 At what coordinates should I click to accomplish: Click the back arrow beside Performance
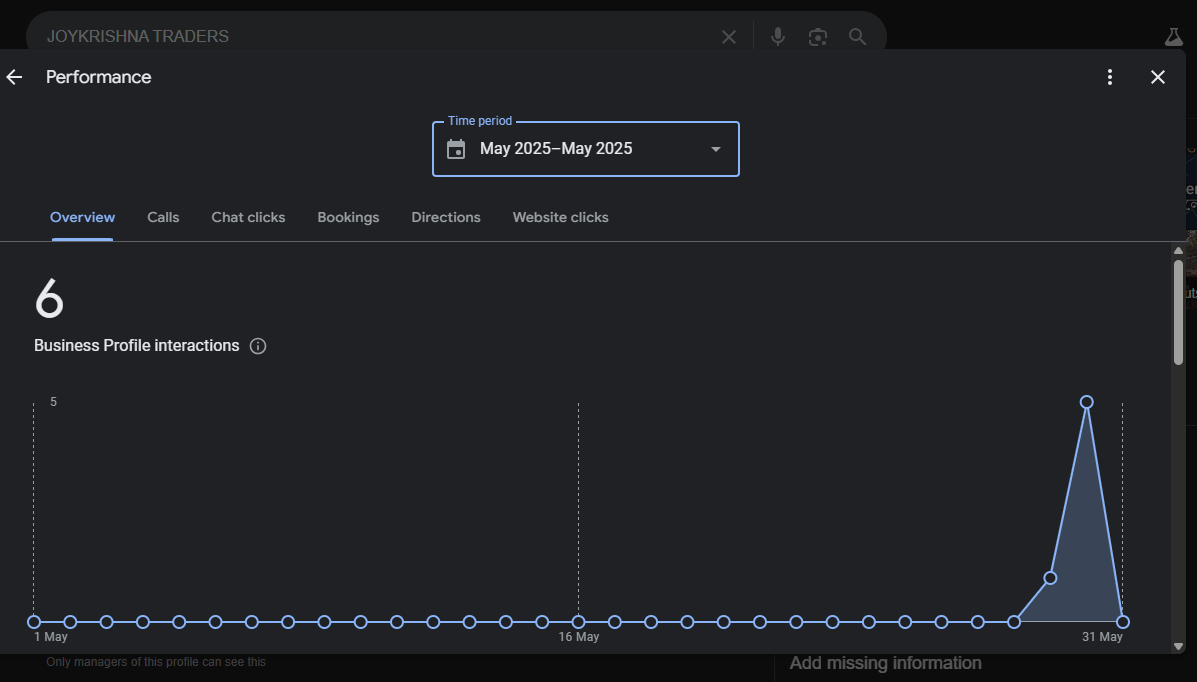click(14, 77)
